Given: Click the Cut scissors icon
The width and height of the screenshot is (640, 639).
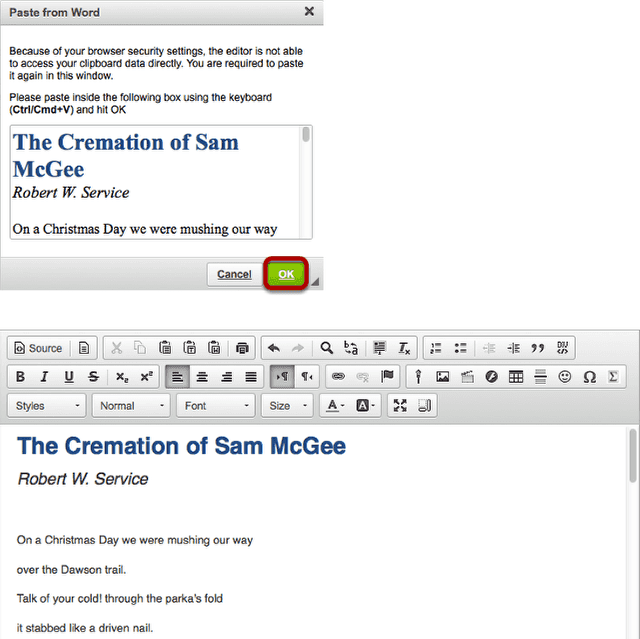Looking at the screenshot, I should (x=117, y=348).
